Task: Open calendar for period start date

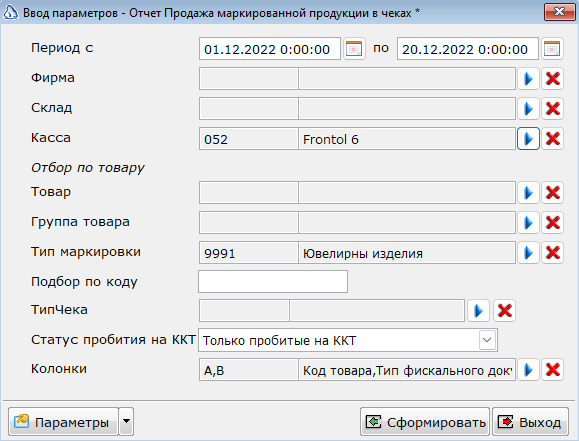Action: coord(354,48)
